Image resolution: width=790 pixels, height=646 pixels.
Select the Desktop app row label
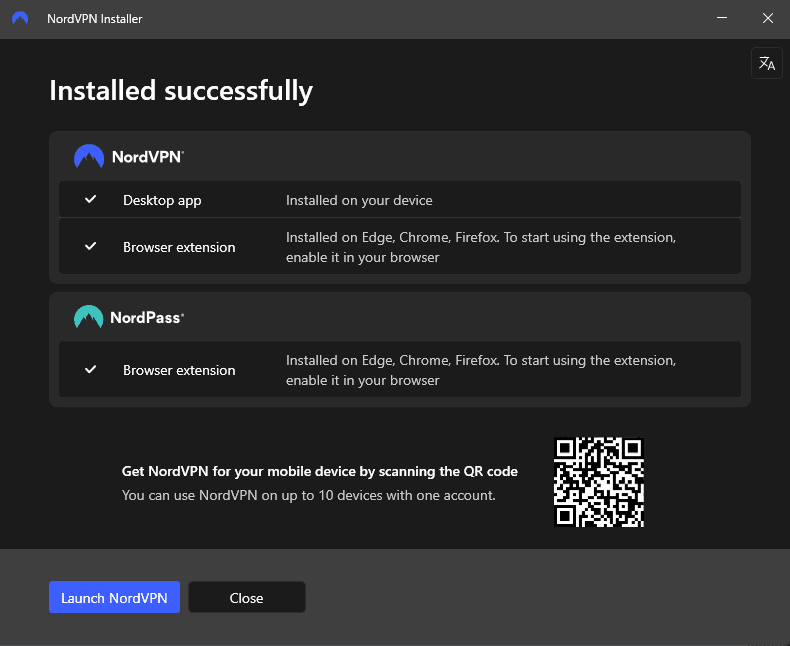click(x=162, y=200)
